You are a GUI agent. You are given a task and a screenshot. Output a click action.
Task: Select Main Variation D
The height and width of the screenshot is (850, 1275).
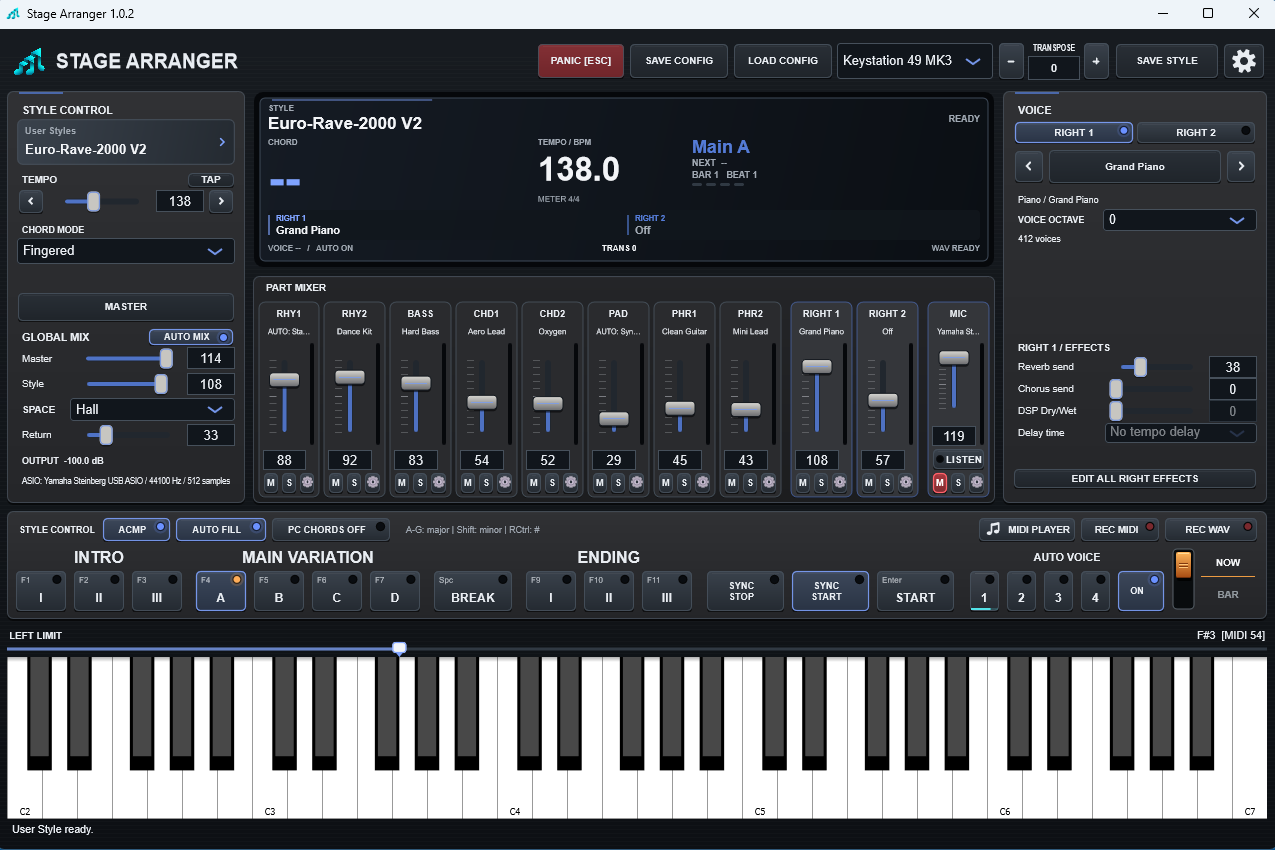point(395,590)
